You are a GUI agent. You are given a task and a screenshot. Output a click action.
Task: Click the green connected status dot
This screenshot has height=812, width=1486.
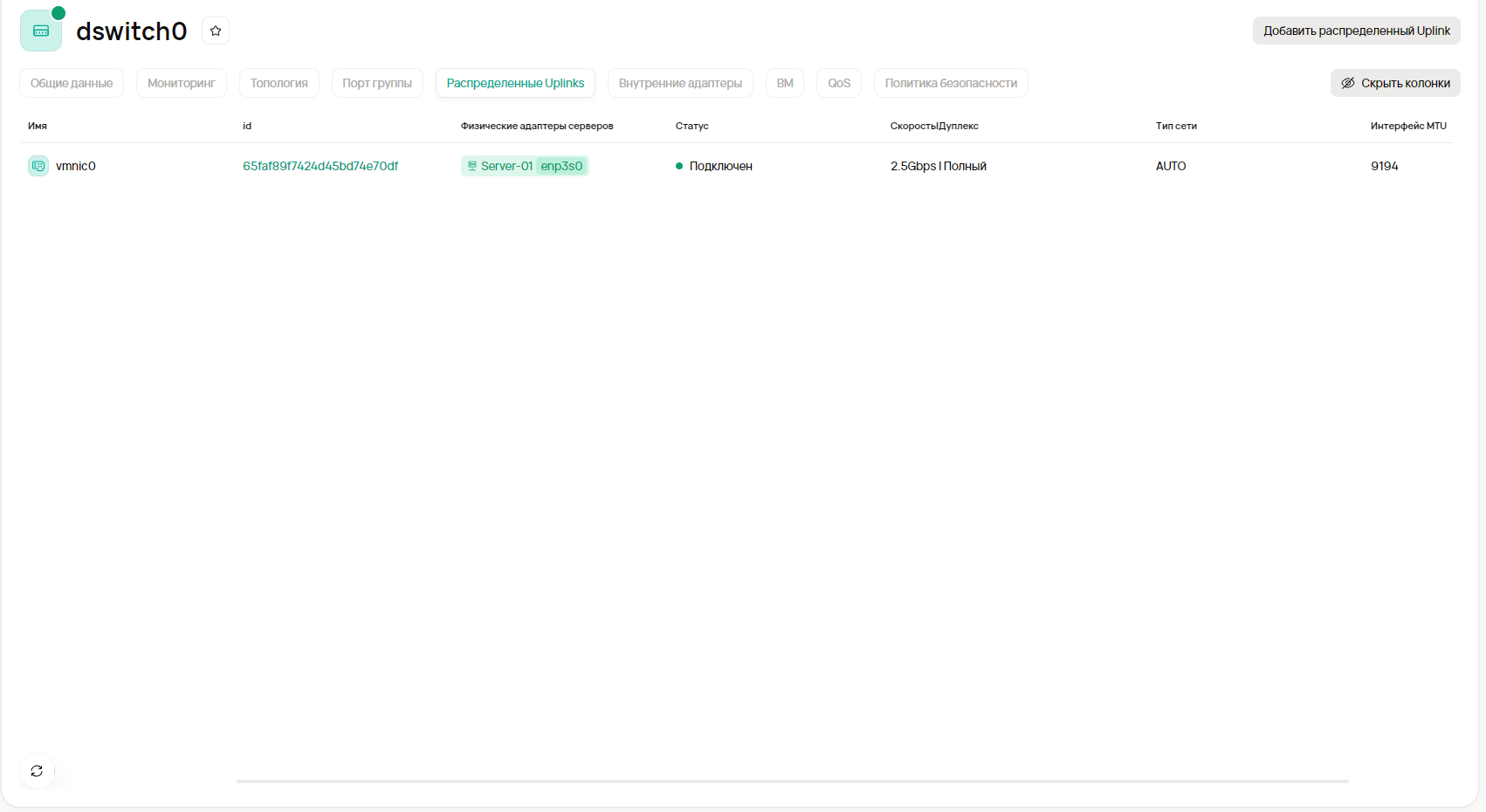click(x=679, y=166)
